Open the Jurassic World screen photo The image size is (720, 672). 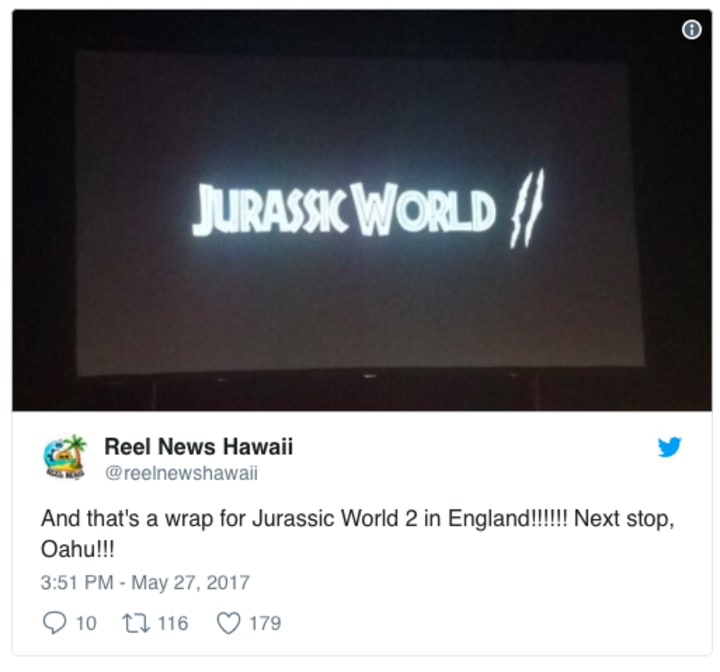pyautogui.click(x=362, y=210)
